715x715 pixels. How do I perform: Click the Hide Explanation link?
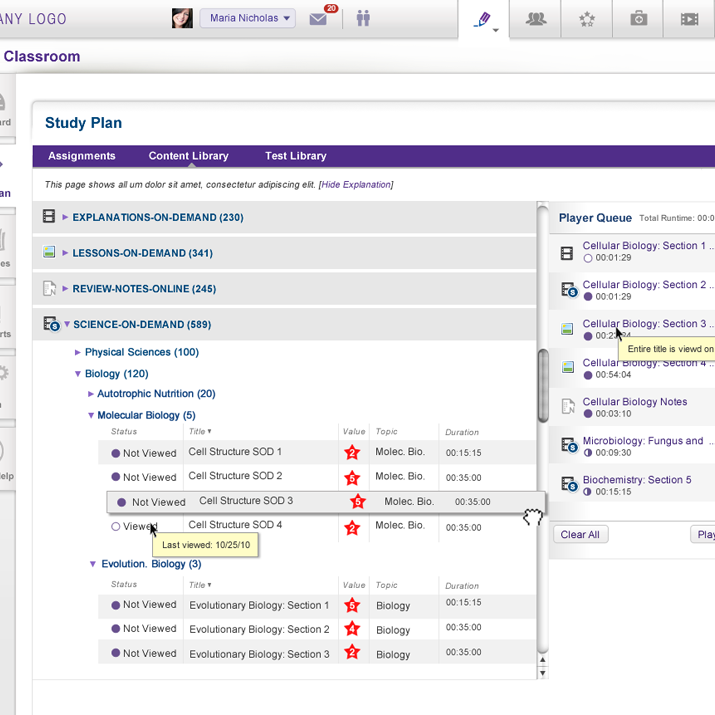(x=355, y=185)
